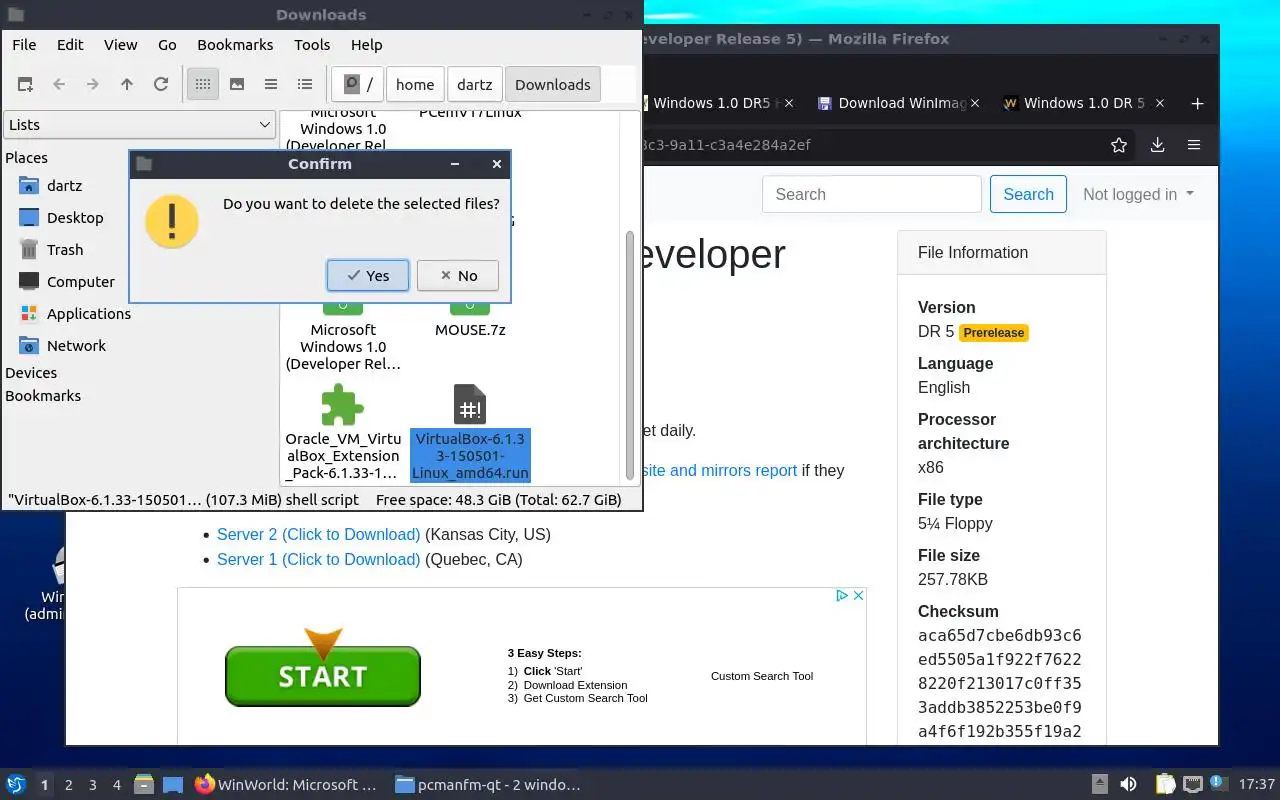The width and height of the screenshot is (1280, 800).
Task: Click the WinWorld Search button
Action: point(1028,194)
